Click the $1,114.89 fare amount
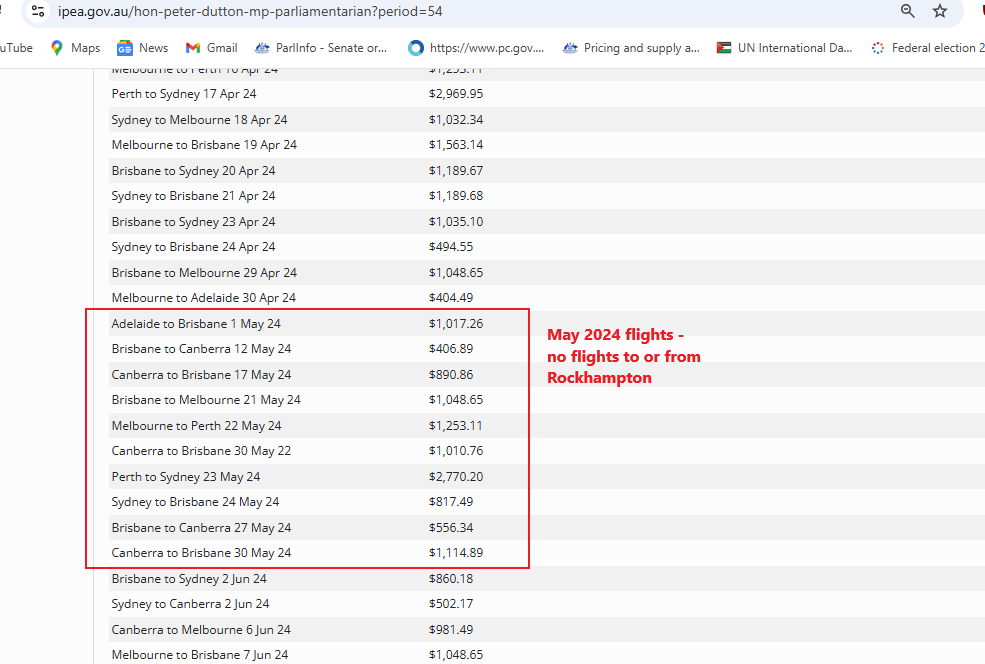This screenshot has height=664, width=985. coord(456,552)
